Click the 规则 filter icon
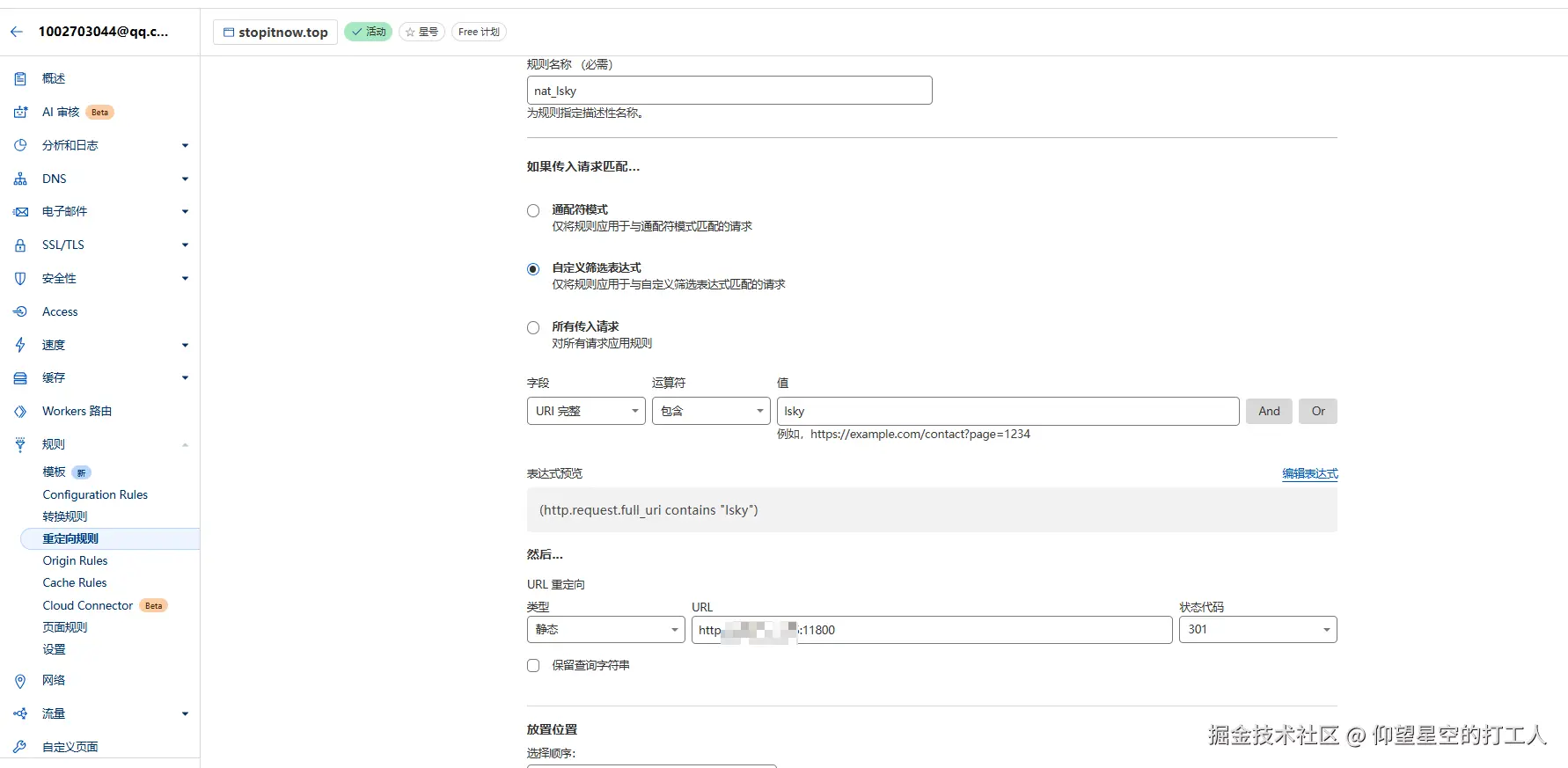 pyautogui.click(x=20, y=444)
